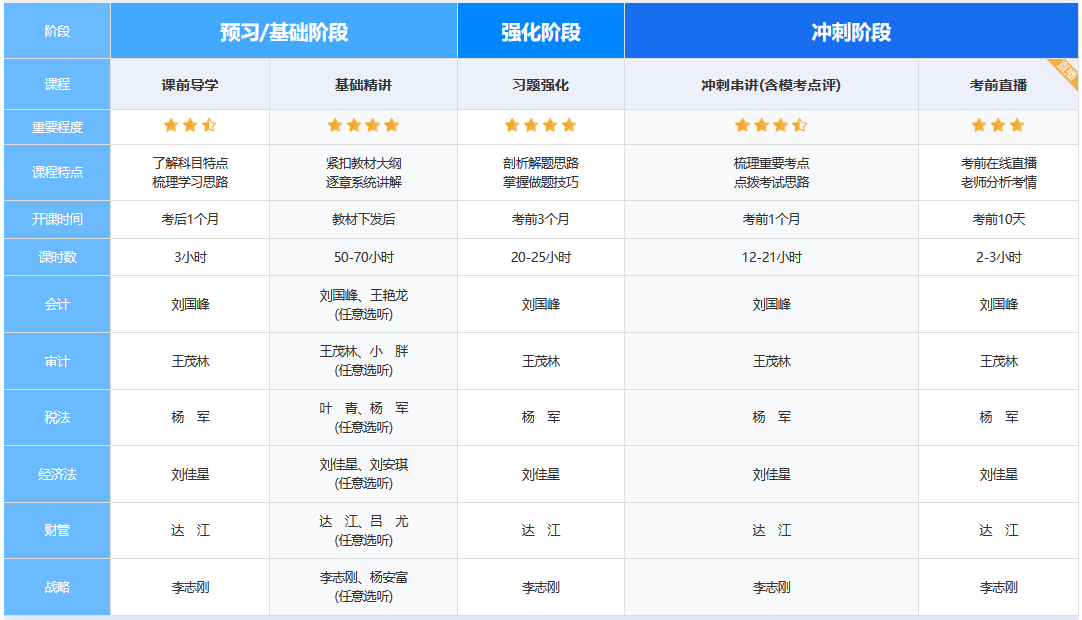Screen dimensions: 1082x620
Task: Click the 了解科目特点 梳理学习思路 cell
Action: pos(190,173)
